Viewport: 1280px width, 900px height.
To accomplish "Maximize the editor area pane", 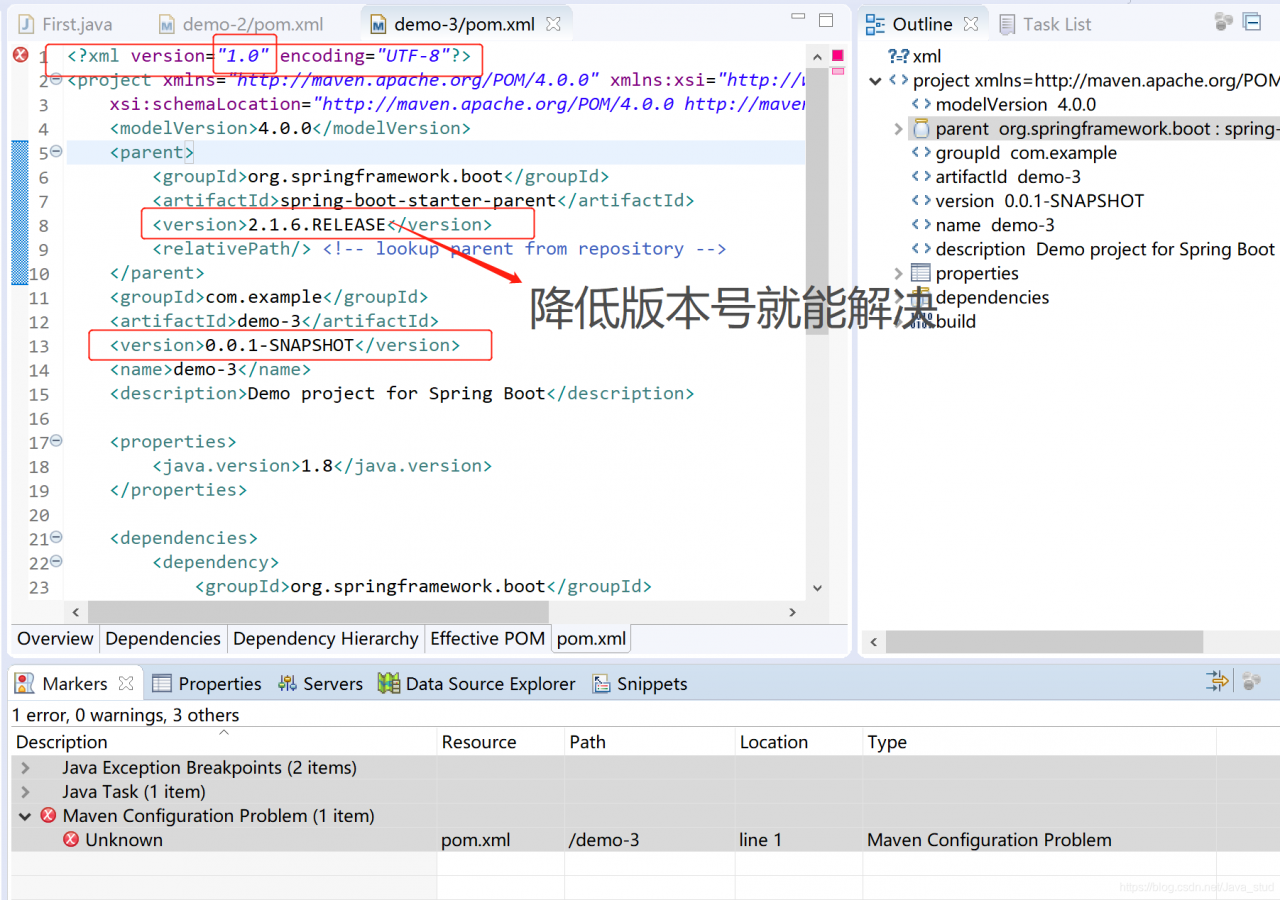I will tap(826, 21).
